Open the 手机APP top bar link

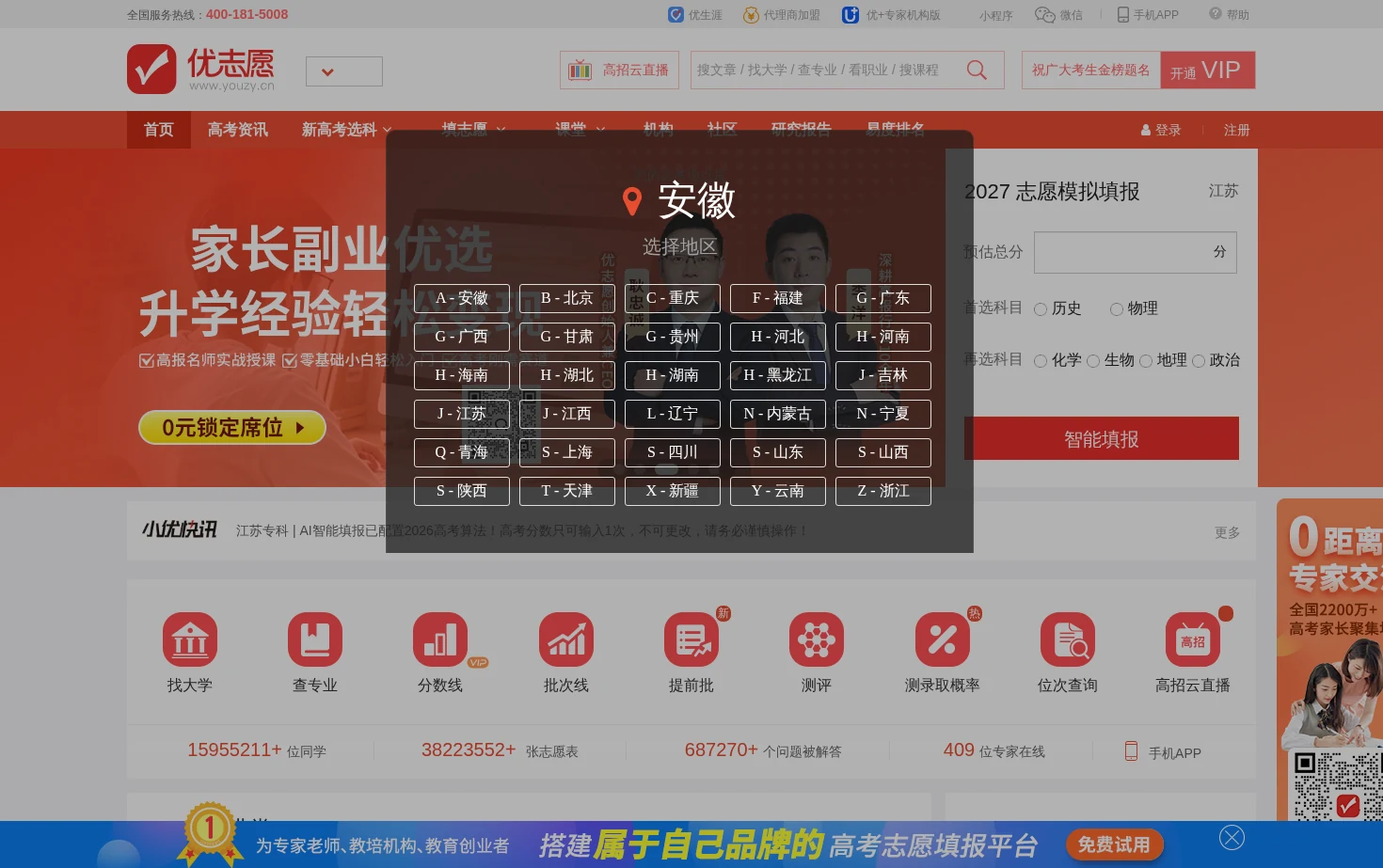[x=1148, y=15]
